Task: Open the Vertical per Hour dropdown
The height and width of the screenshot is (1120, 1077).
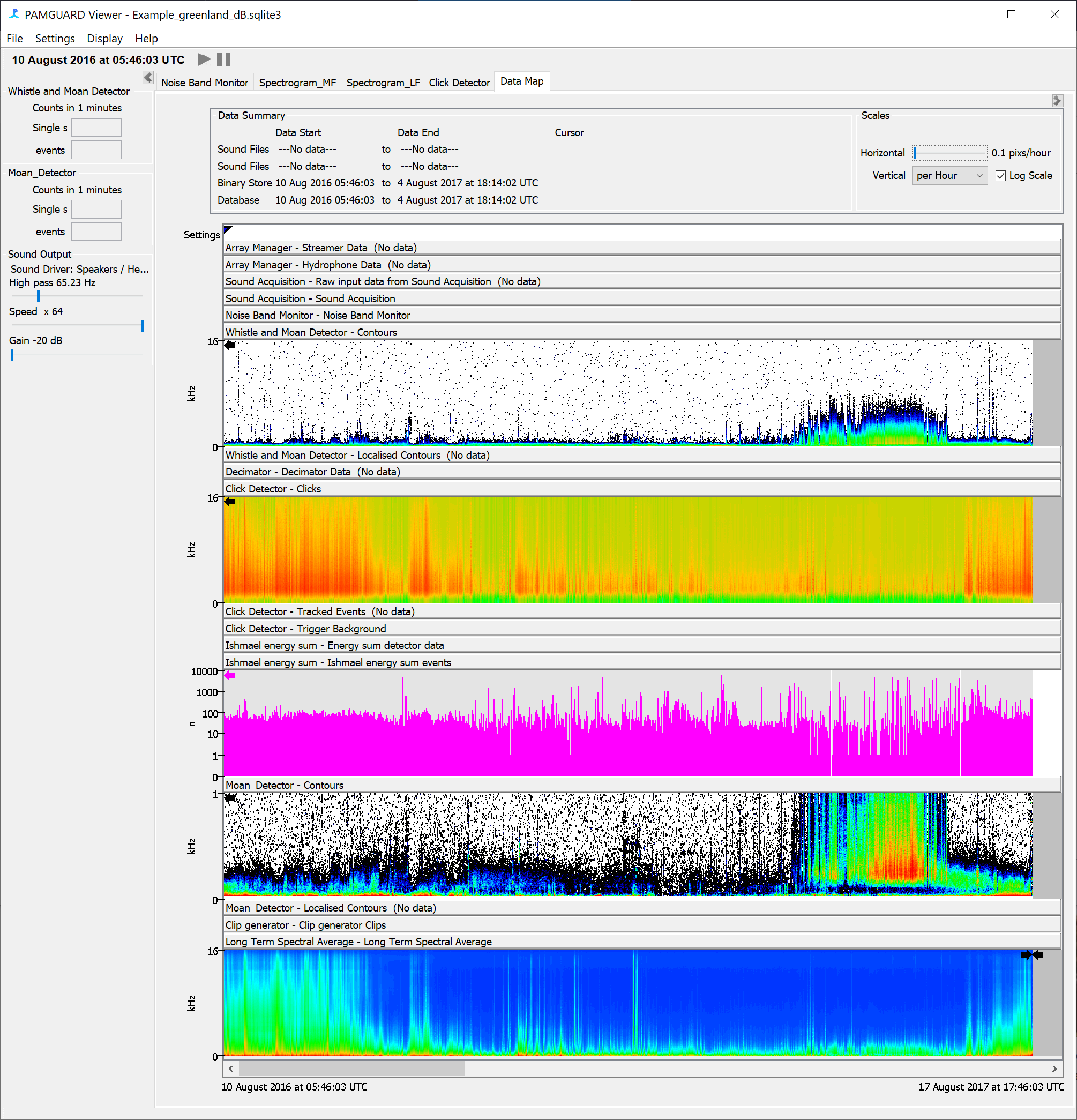Action: (x=949, y=176)
